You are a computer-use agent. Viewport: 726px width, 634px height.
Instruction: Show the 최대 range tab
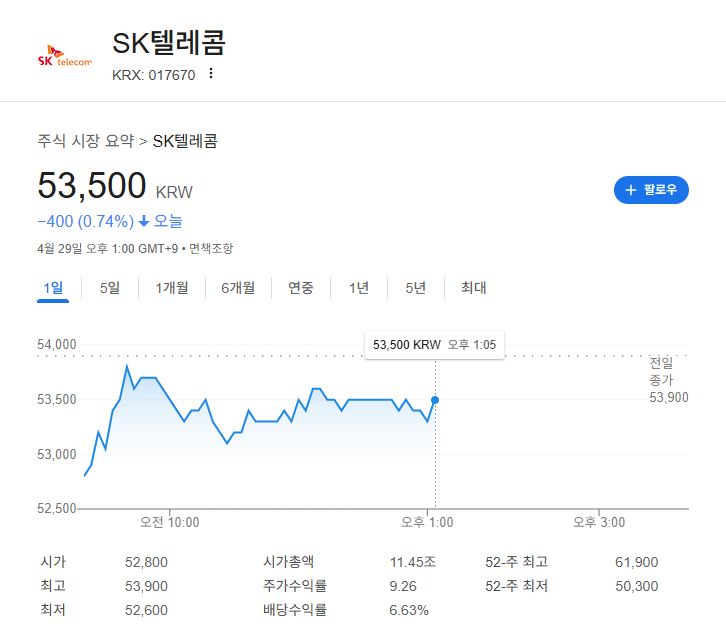click(473, 288)
